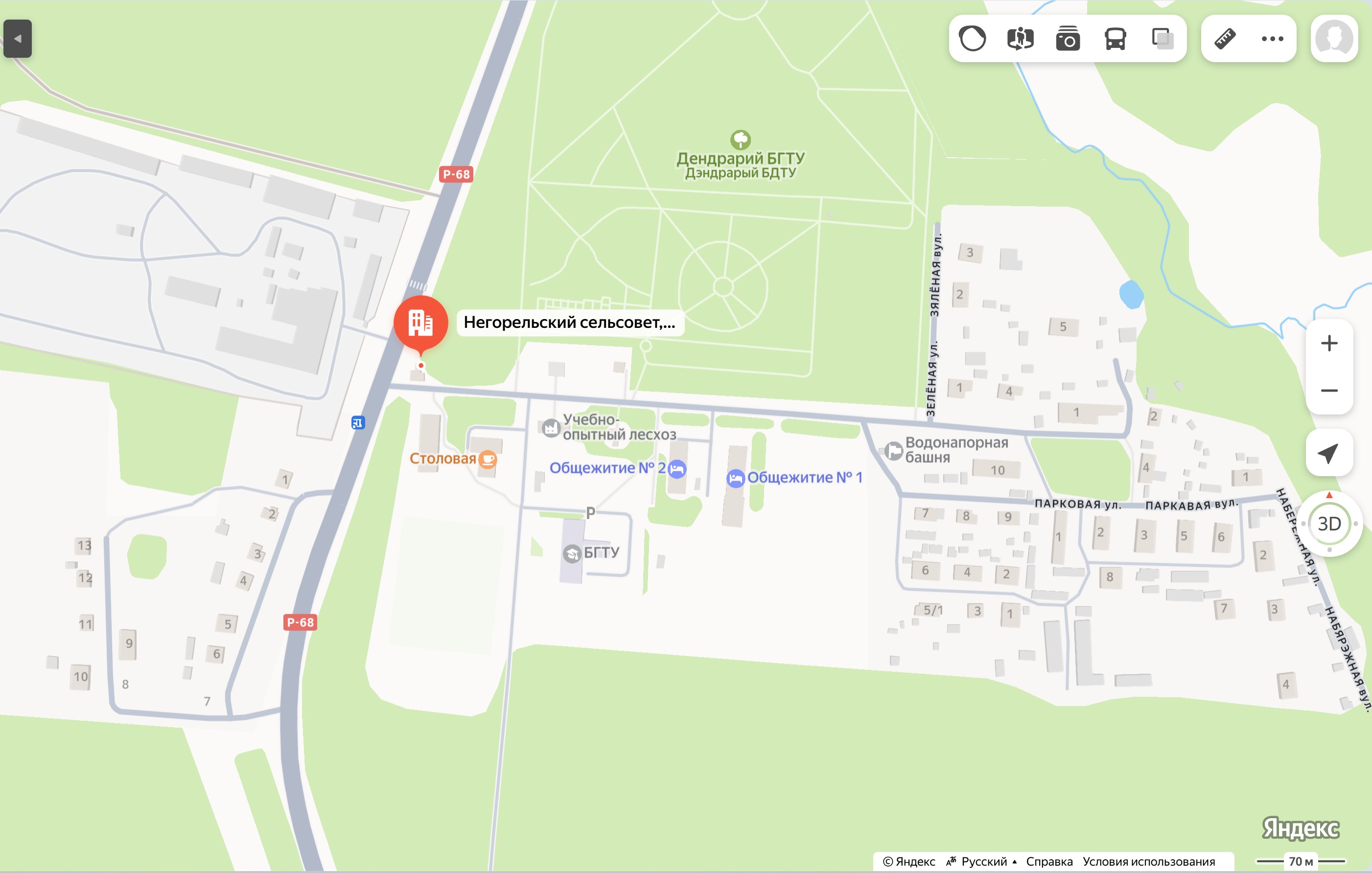Open more options three-dot menu
The image size is (1372, 873).
pos(1272,39)
